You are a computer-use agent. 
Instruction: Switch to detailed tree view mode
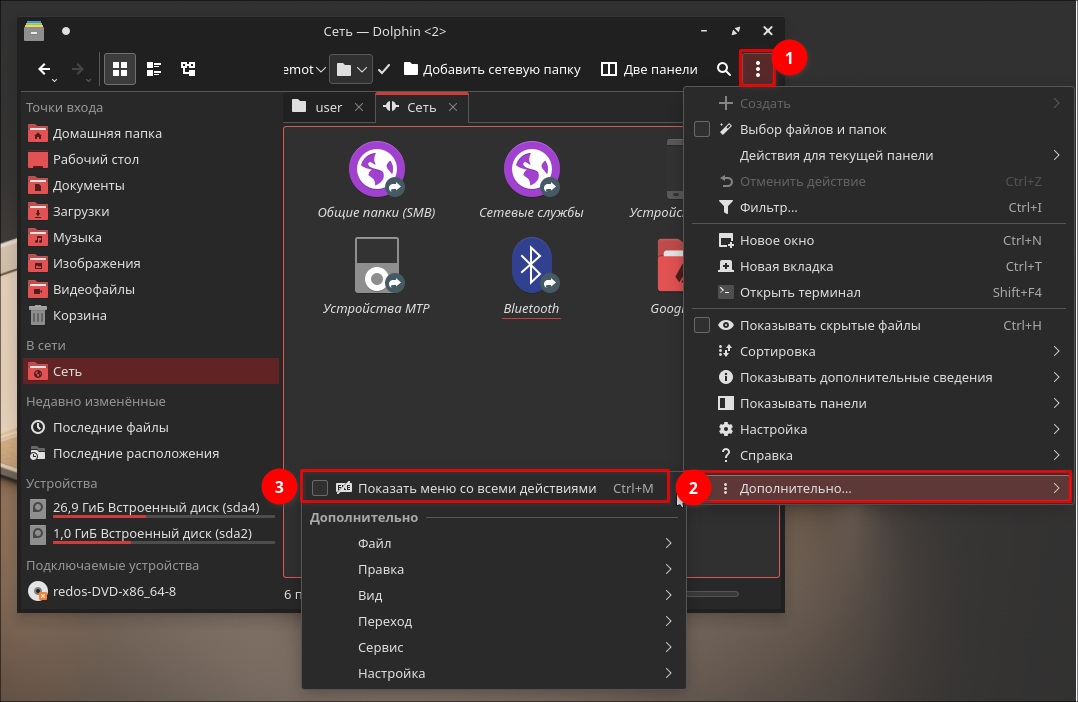point(187,69)
